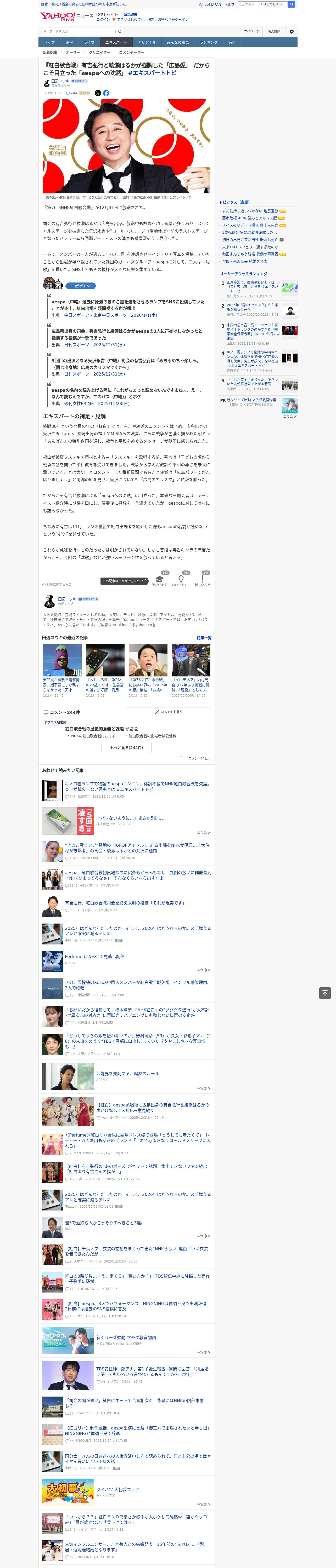This screenshot has height=1568, width=336.
Task: Open 天竺鼠が解散を電撃発表 article thumbnail
Action: [62, 660]
